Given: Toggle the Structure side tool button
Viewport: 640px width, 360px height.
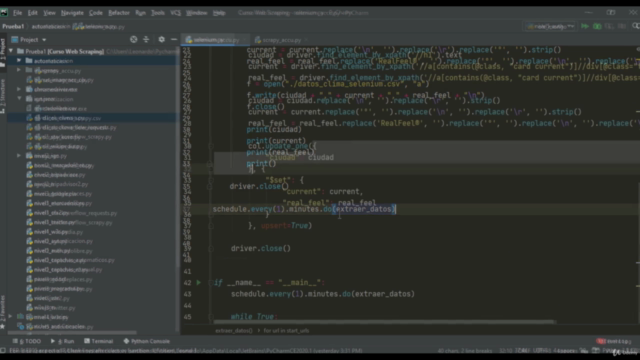Looking at the screenshot, I should pos(3,96).
